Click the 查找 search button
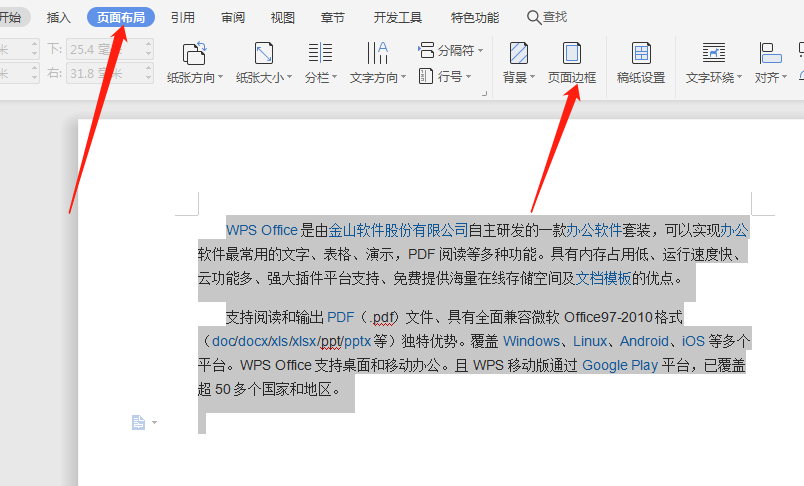The image size is (804, 486). (x=547, y=17)
